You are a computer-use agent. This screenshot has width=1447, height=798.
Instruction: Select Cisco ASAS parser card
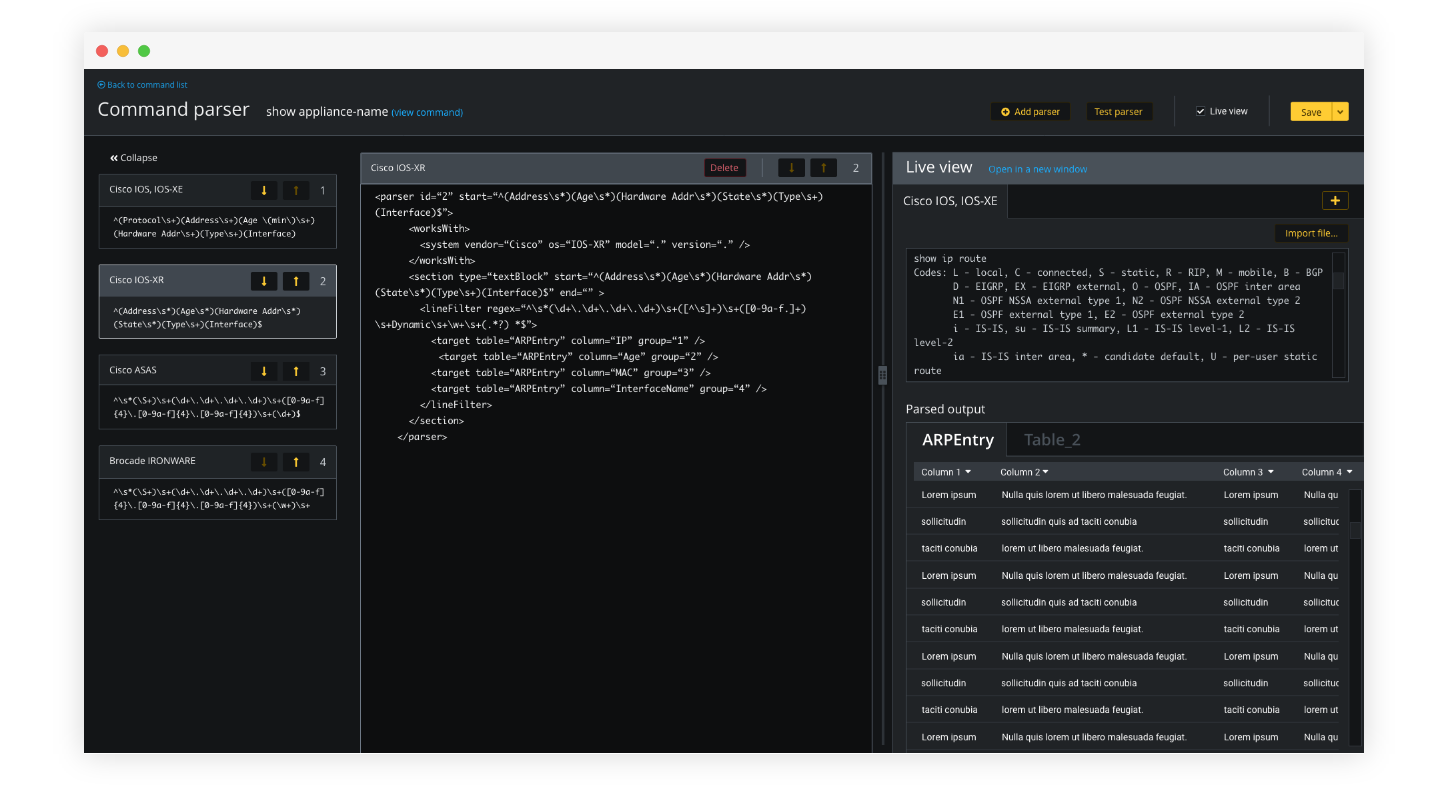coord(218,392)
